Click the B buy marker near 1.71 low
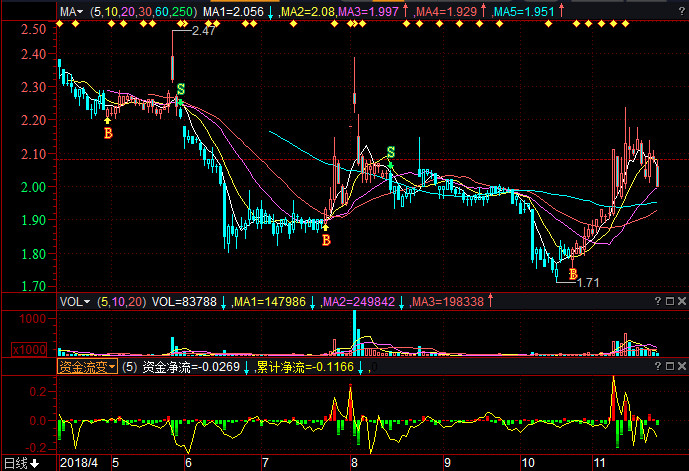Screen dimensions: 689x471 [573, 274]
